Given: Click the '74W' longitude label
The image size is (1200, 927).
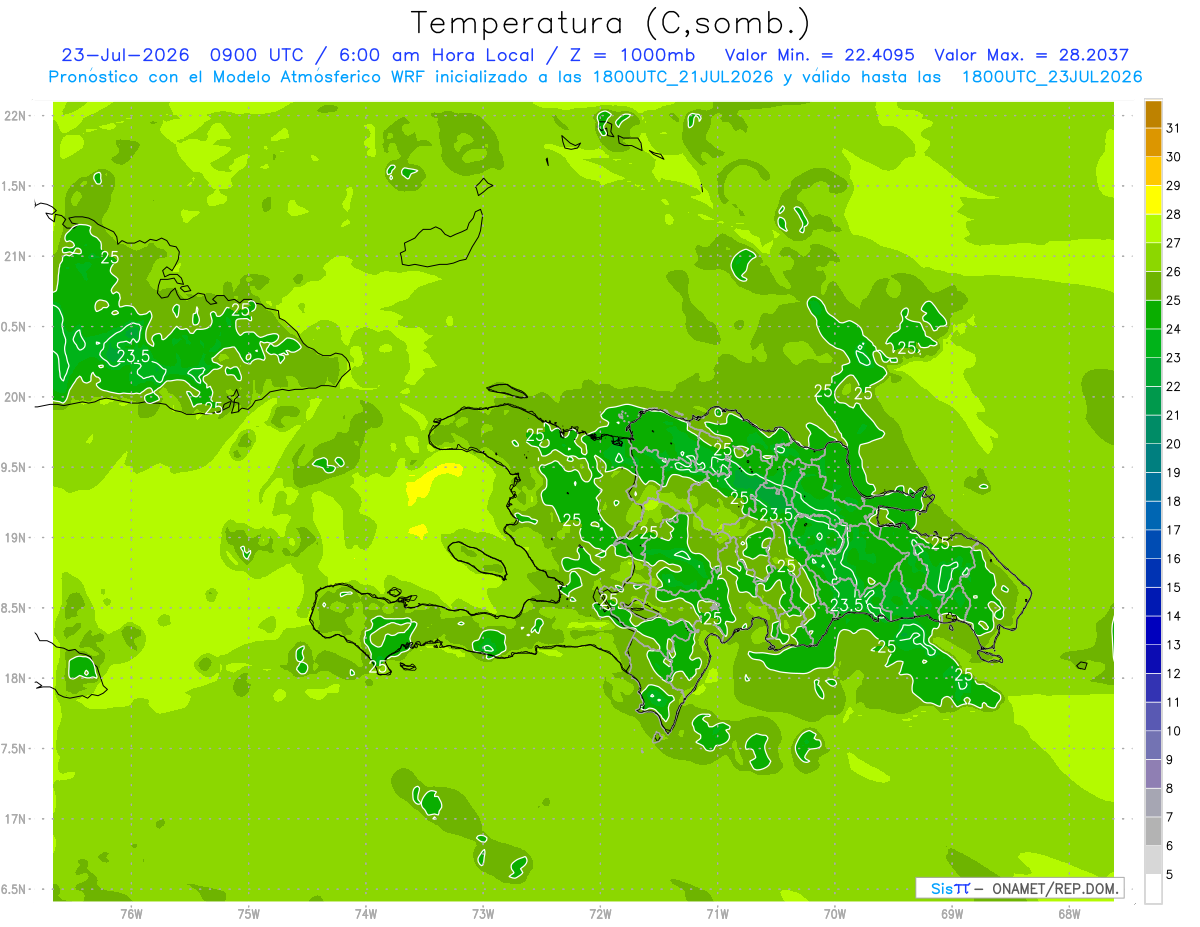Looking at the screenshot, I should coord(366,913).
